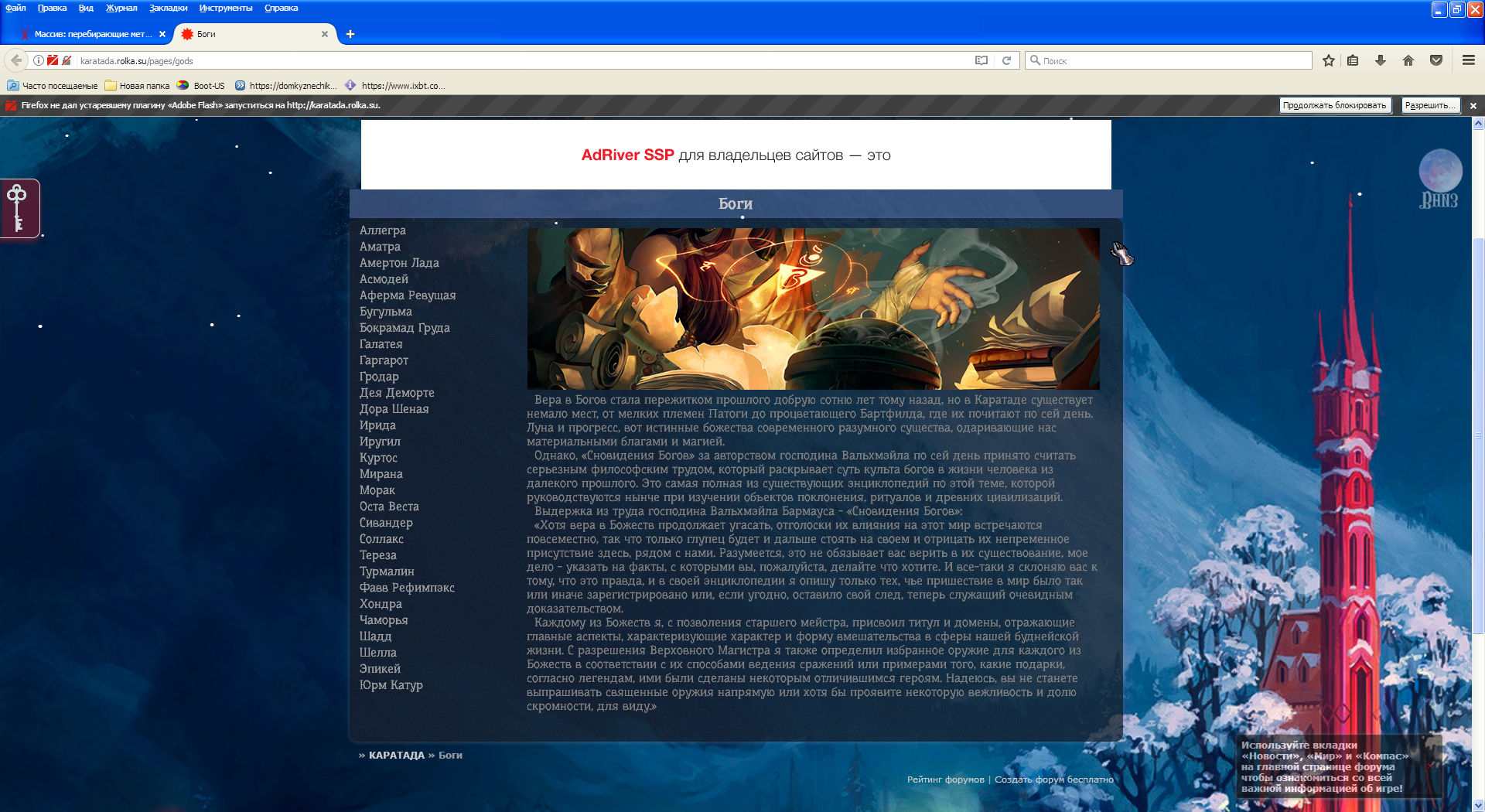Bookmark this page with the star icon

1329,60
